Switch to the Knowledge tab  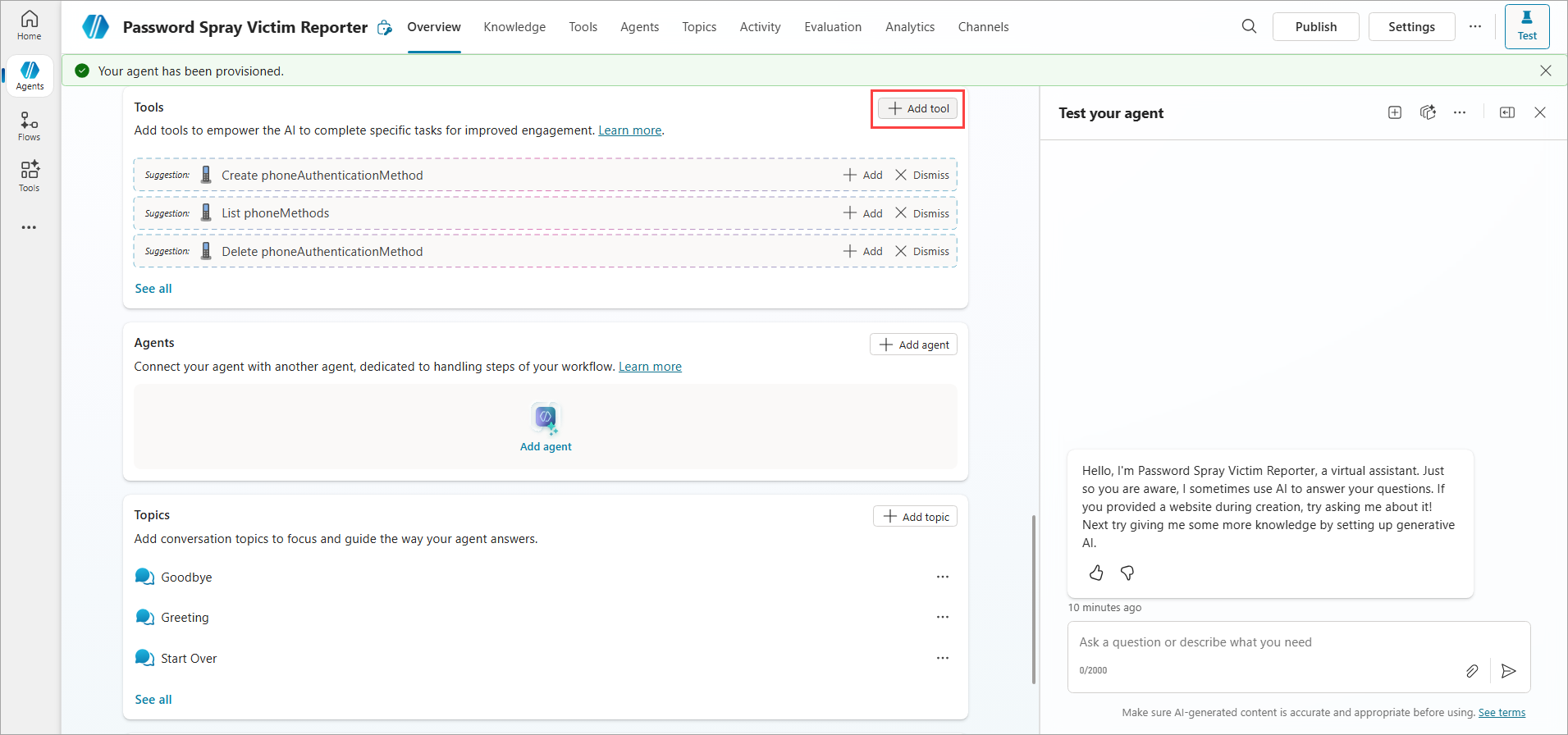(x=514, y=27)
